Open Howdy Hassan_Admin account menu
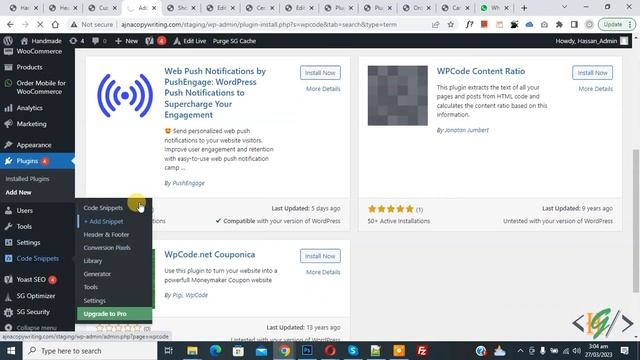 pyautogui.click(x=591, y=41)
